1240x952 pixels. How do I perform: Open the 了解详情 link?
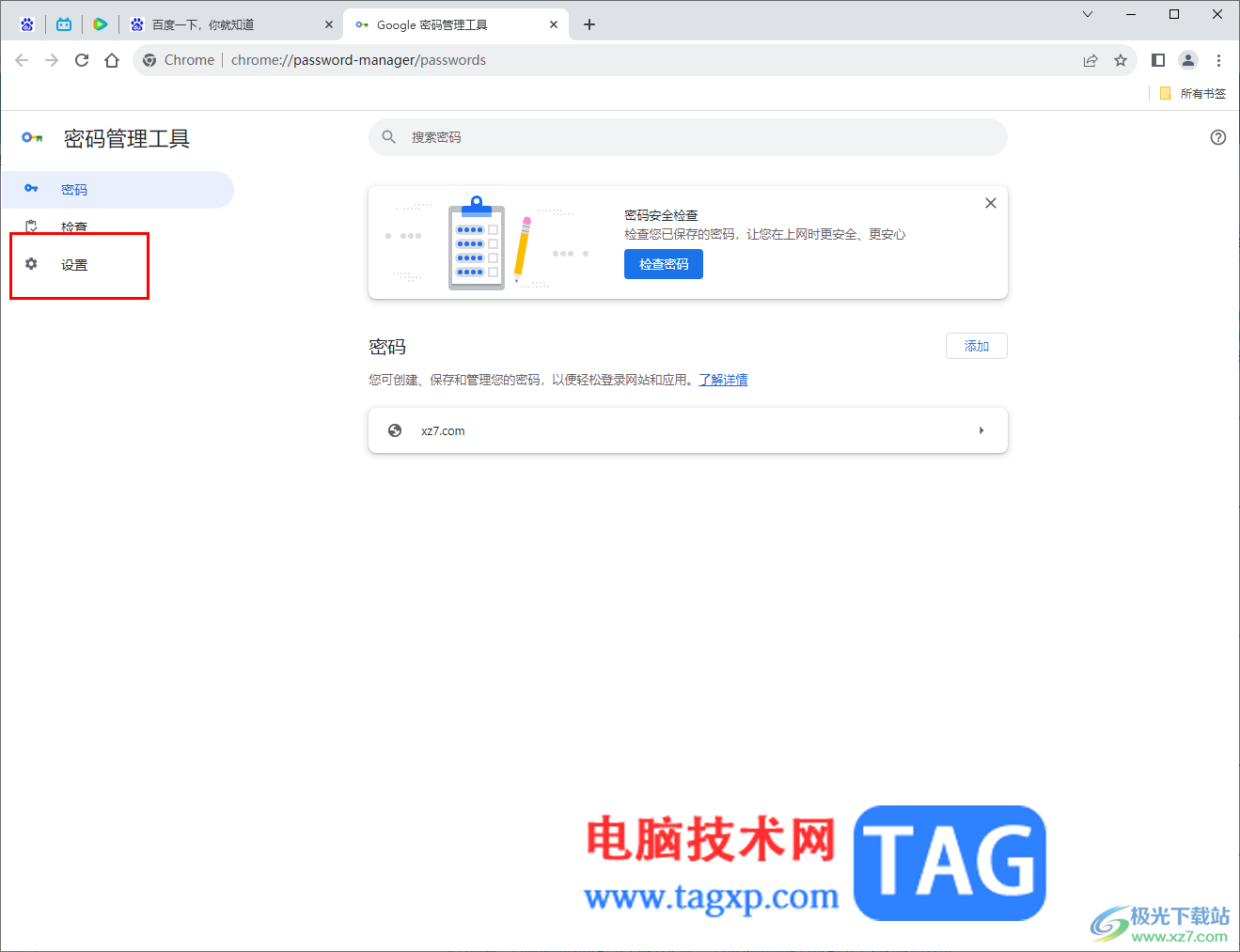pos(723,380)
